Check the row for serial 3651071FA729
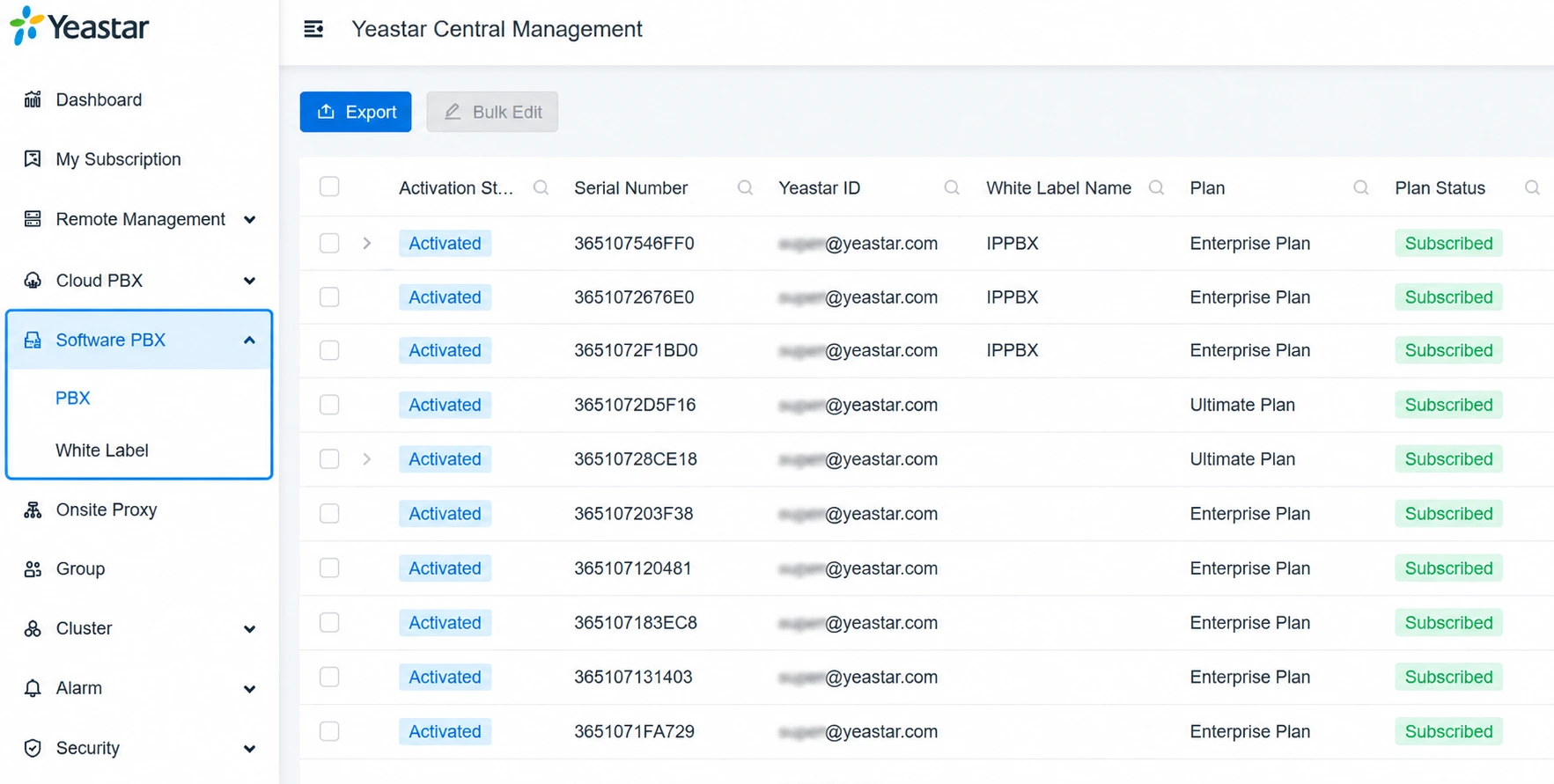Screen dimensions: 1554x784 [329, 731]
